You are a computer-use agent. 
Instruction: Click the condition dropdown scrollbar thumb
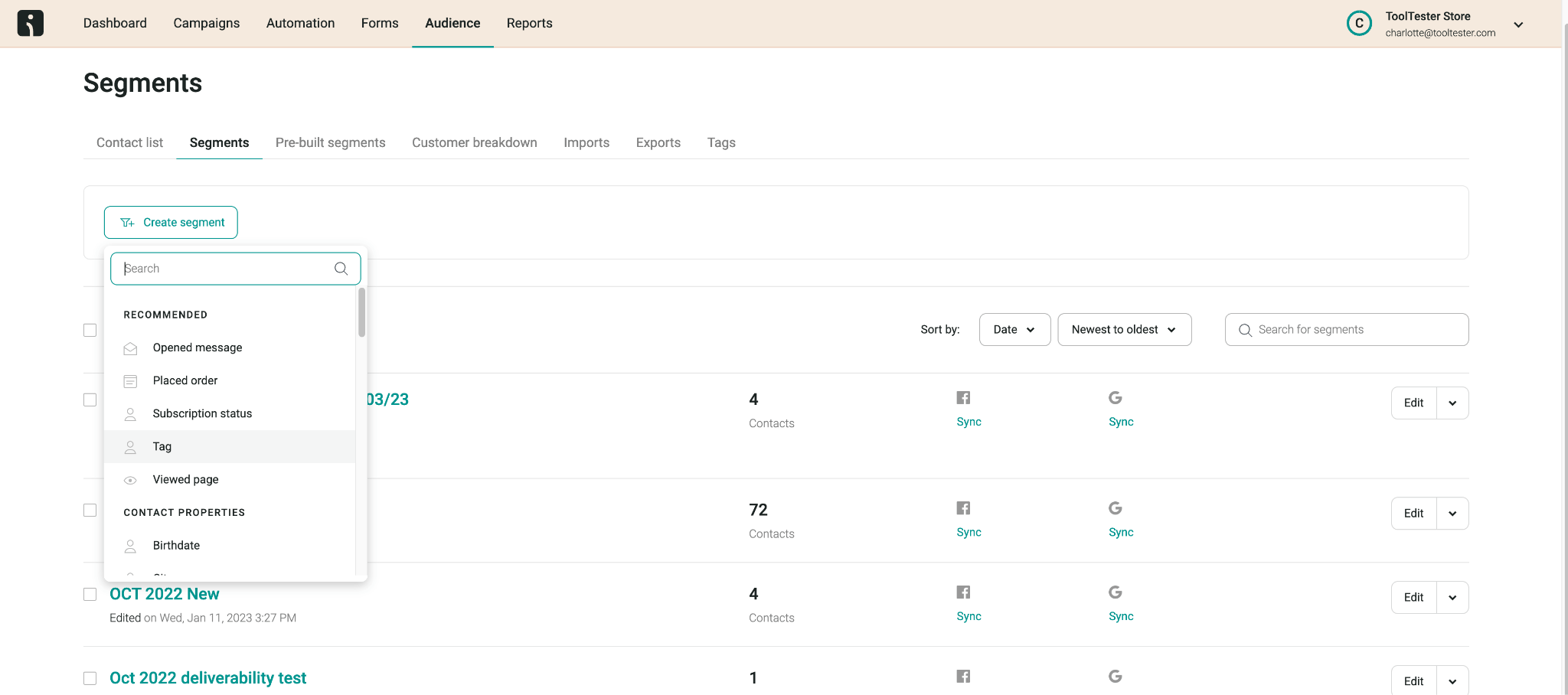pyautogui.click(x=361, y=312)
